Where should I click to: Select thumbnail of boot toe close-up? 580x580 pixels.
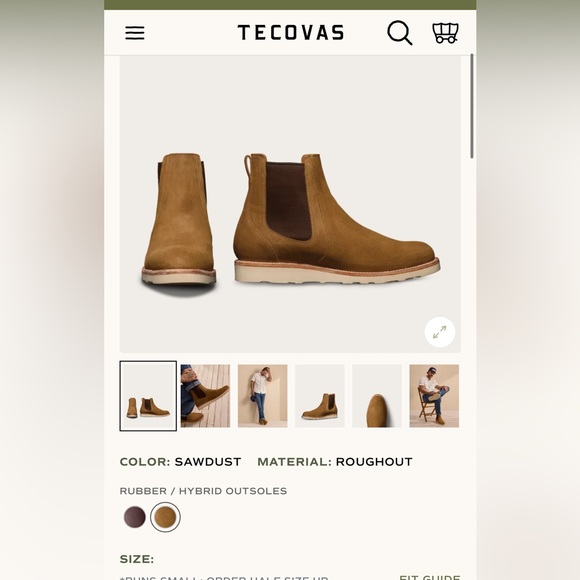tap(377, 396)
